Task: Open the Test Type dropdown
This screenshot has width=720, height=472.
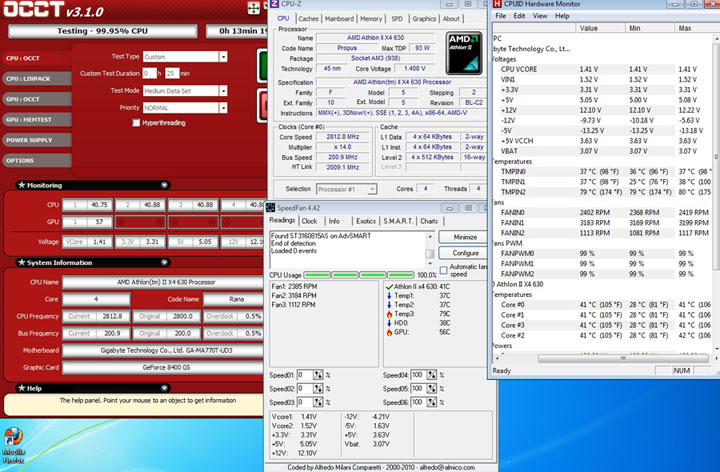Action: point(223,57)
